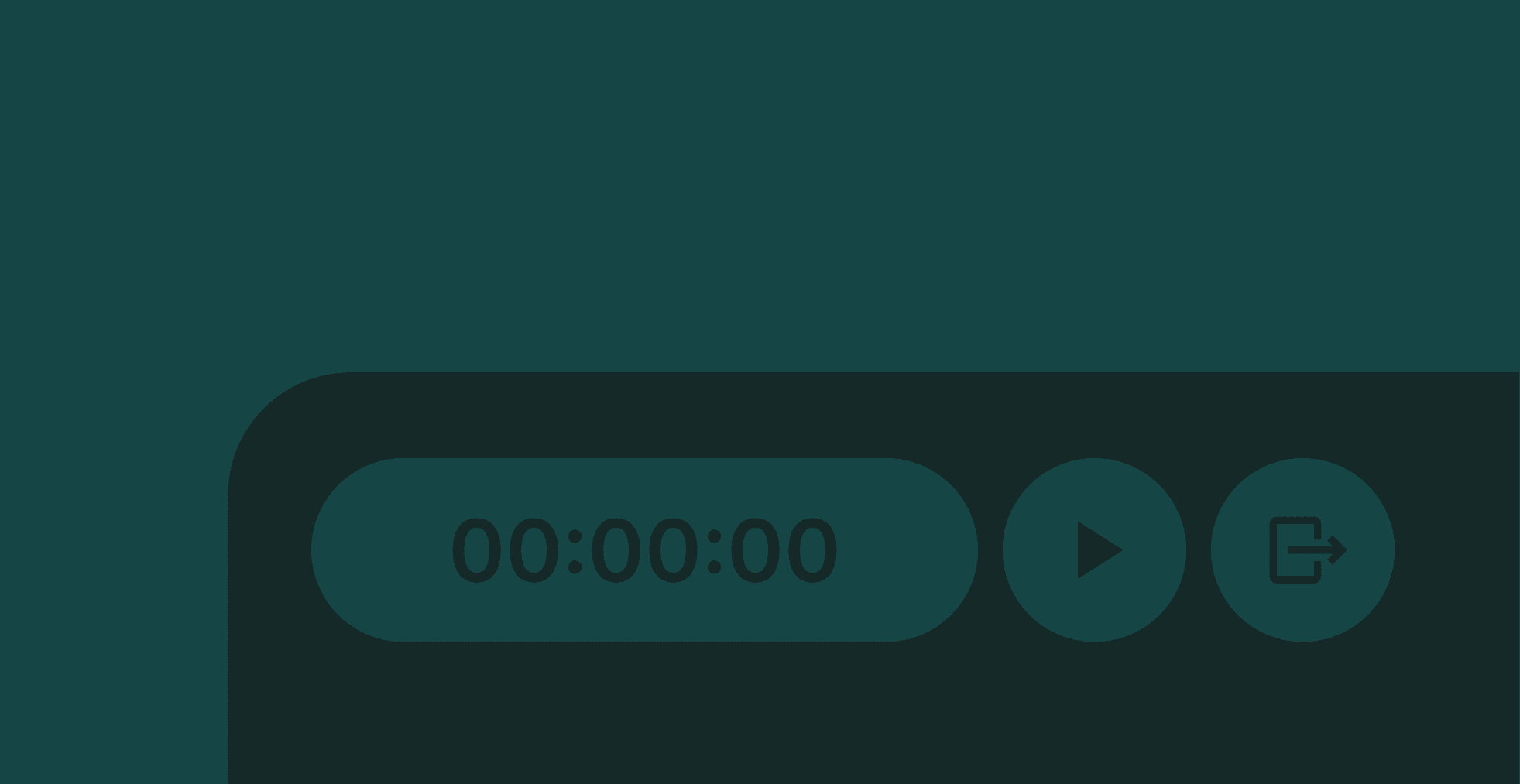Screen dimensions: 1520x784
Task: Begin tracking via round play button
Action: pos(1094,549)
